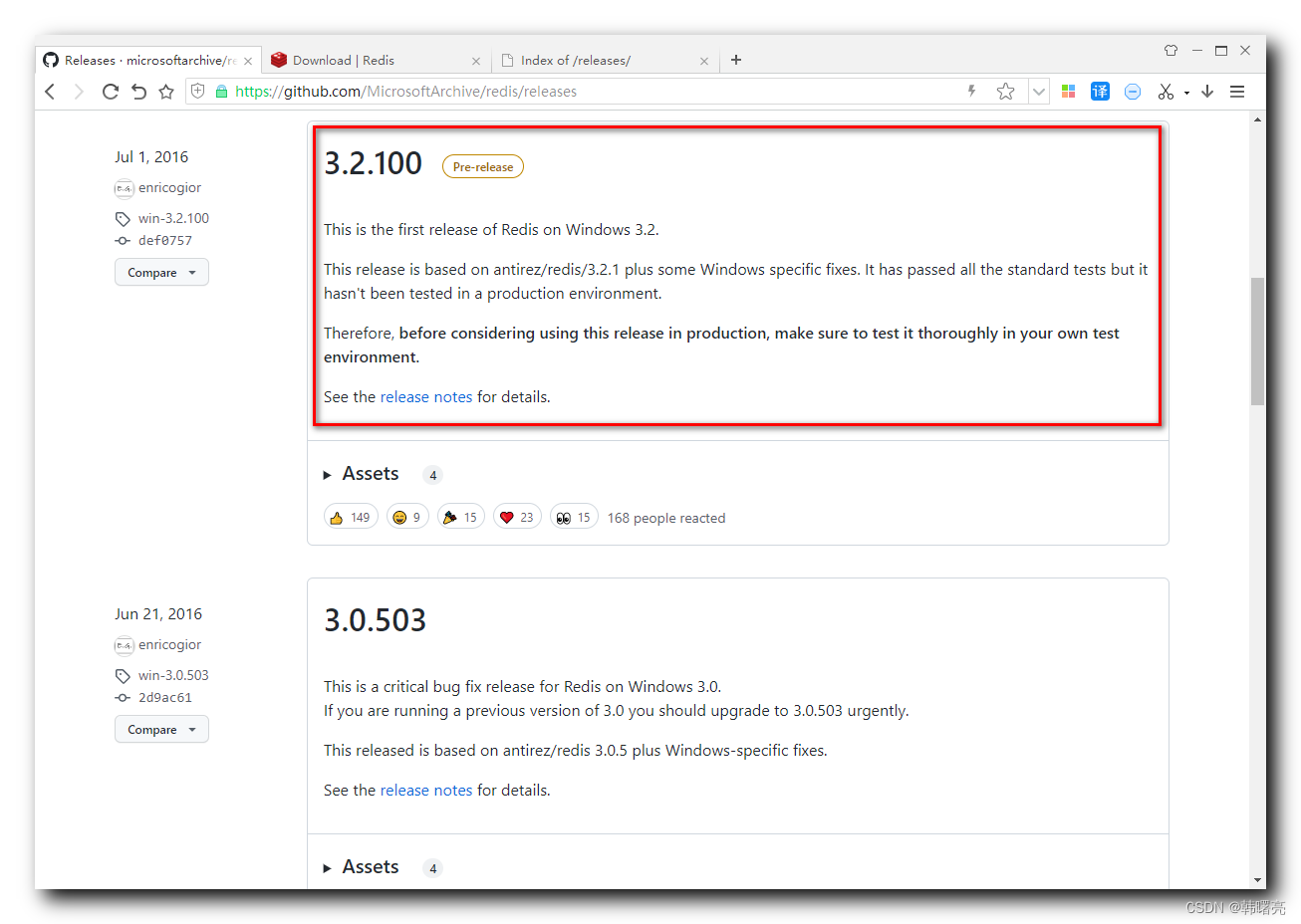This screenshot has width=1301, height=924.
Task: Go back to the previous page
Action: coord(50,92)
